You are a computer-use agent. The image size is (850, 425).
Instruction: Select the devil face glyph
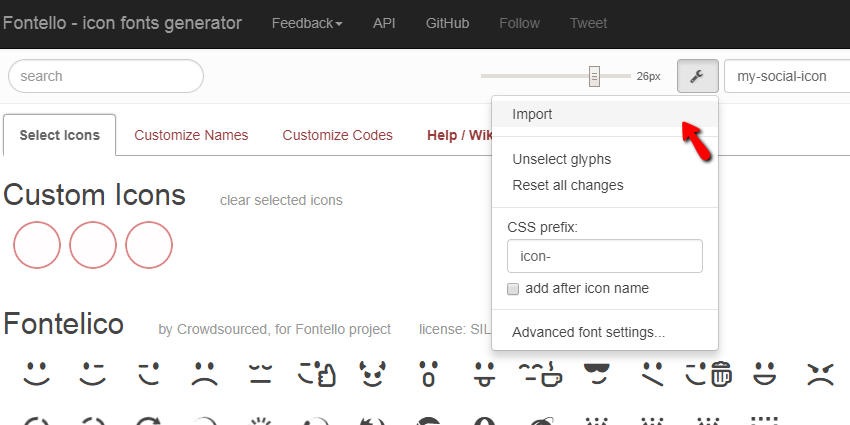[x=373, y=375]
